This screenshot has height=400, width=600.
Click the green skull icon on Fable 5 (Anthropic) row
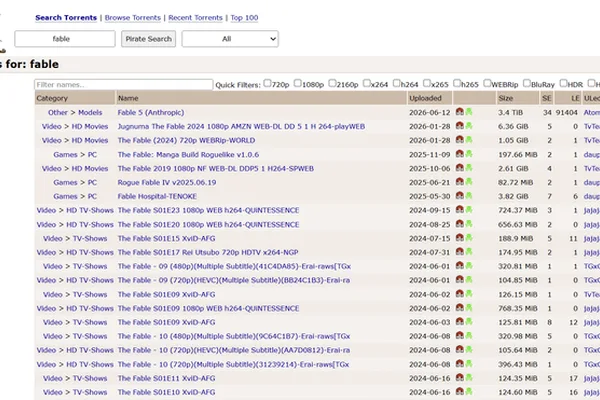(469, 112)
